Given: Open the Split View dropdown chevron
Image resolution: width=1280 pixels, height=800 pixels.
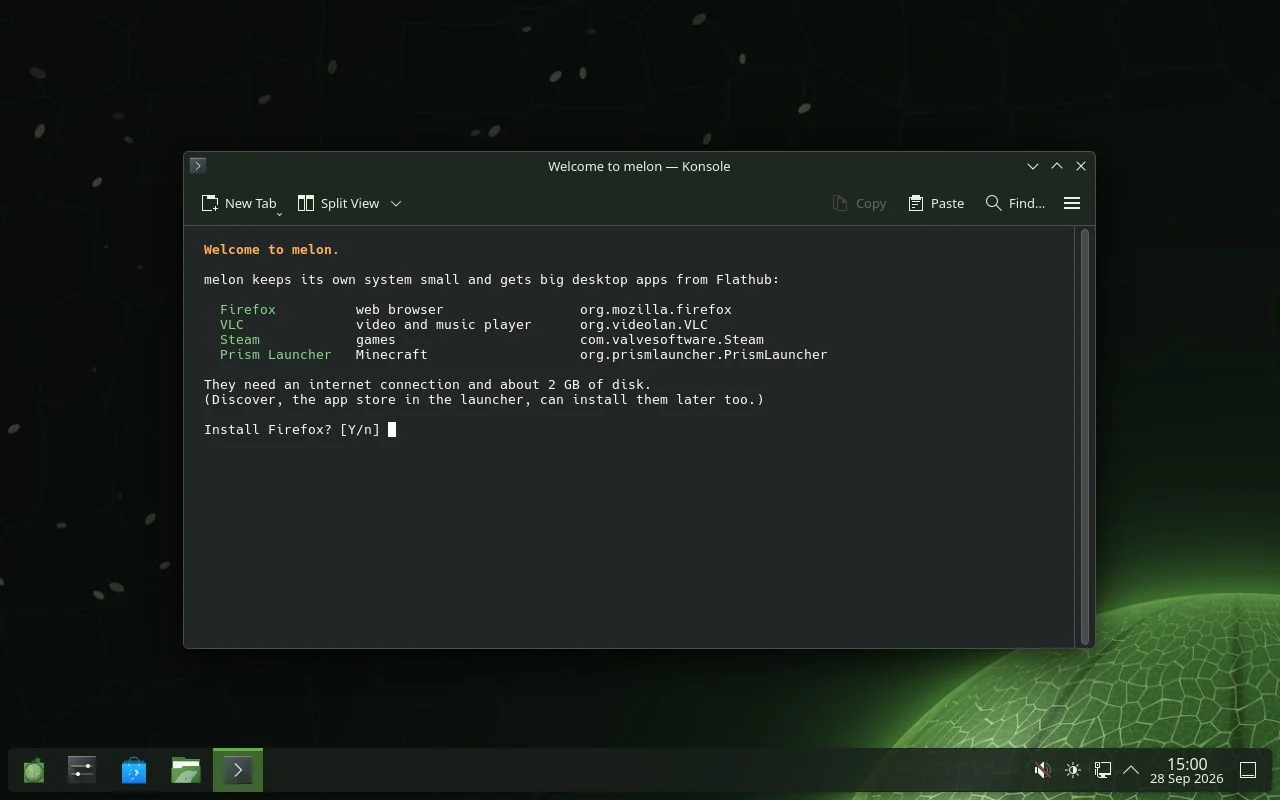Looking at the screenshot, I should (x=396, y=203).
